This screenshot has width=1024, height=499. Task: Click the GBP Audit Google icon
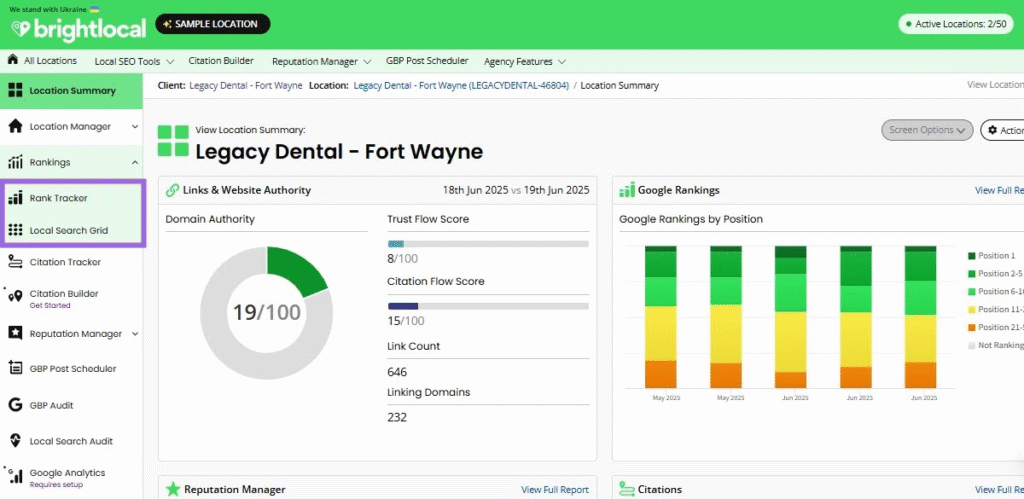[15, 405]
